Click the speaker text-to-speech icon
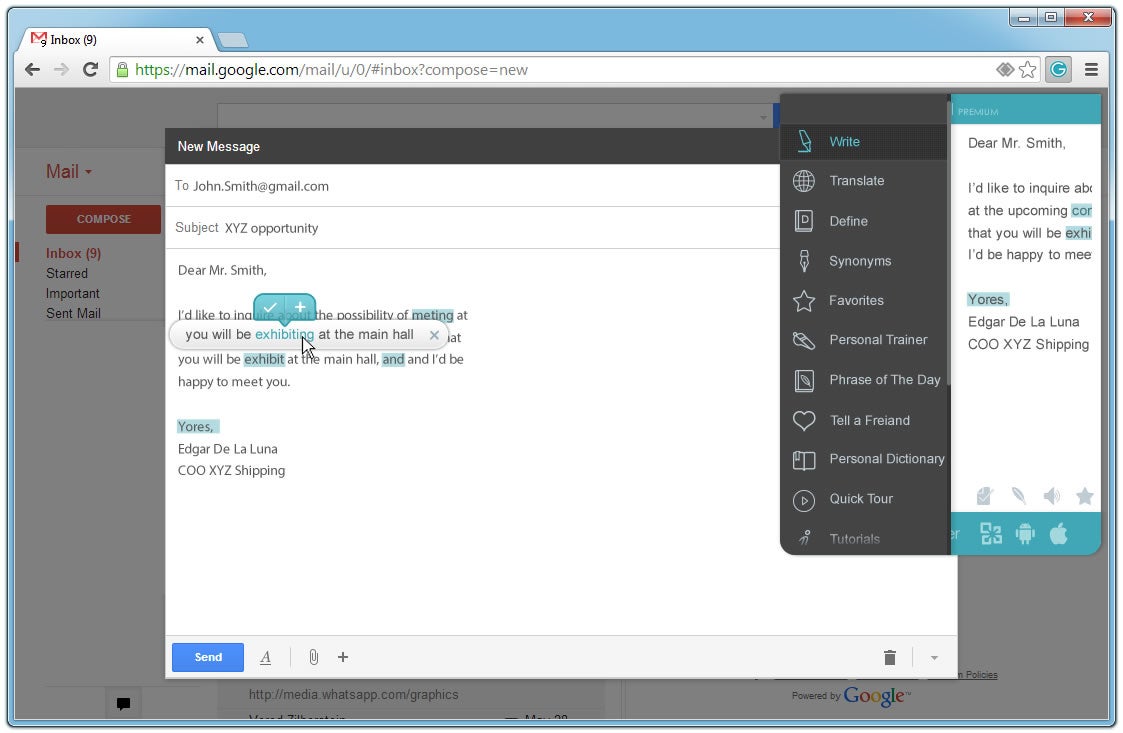 (x=1051, y=496)
